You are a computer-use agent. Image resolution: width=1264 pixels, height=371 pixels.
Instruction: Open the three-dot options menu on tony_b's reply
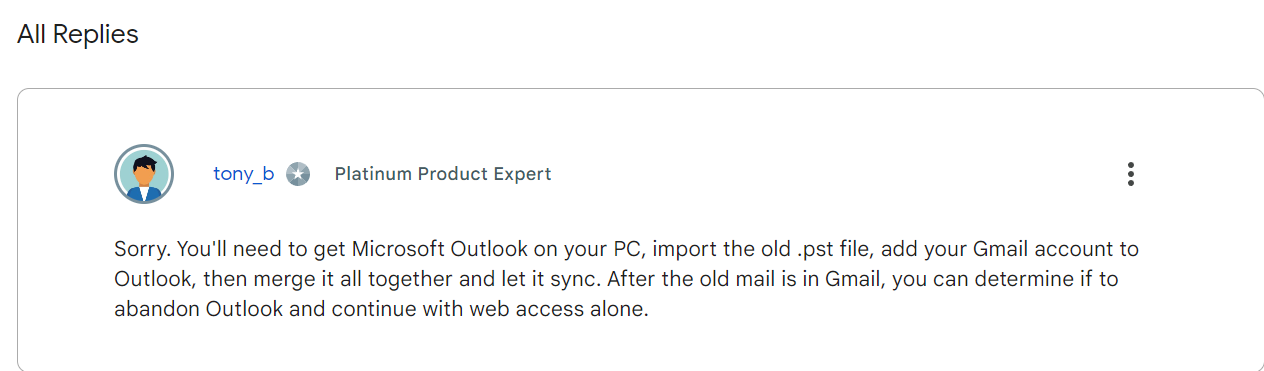coord(1130,174)
